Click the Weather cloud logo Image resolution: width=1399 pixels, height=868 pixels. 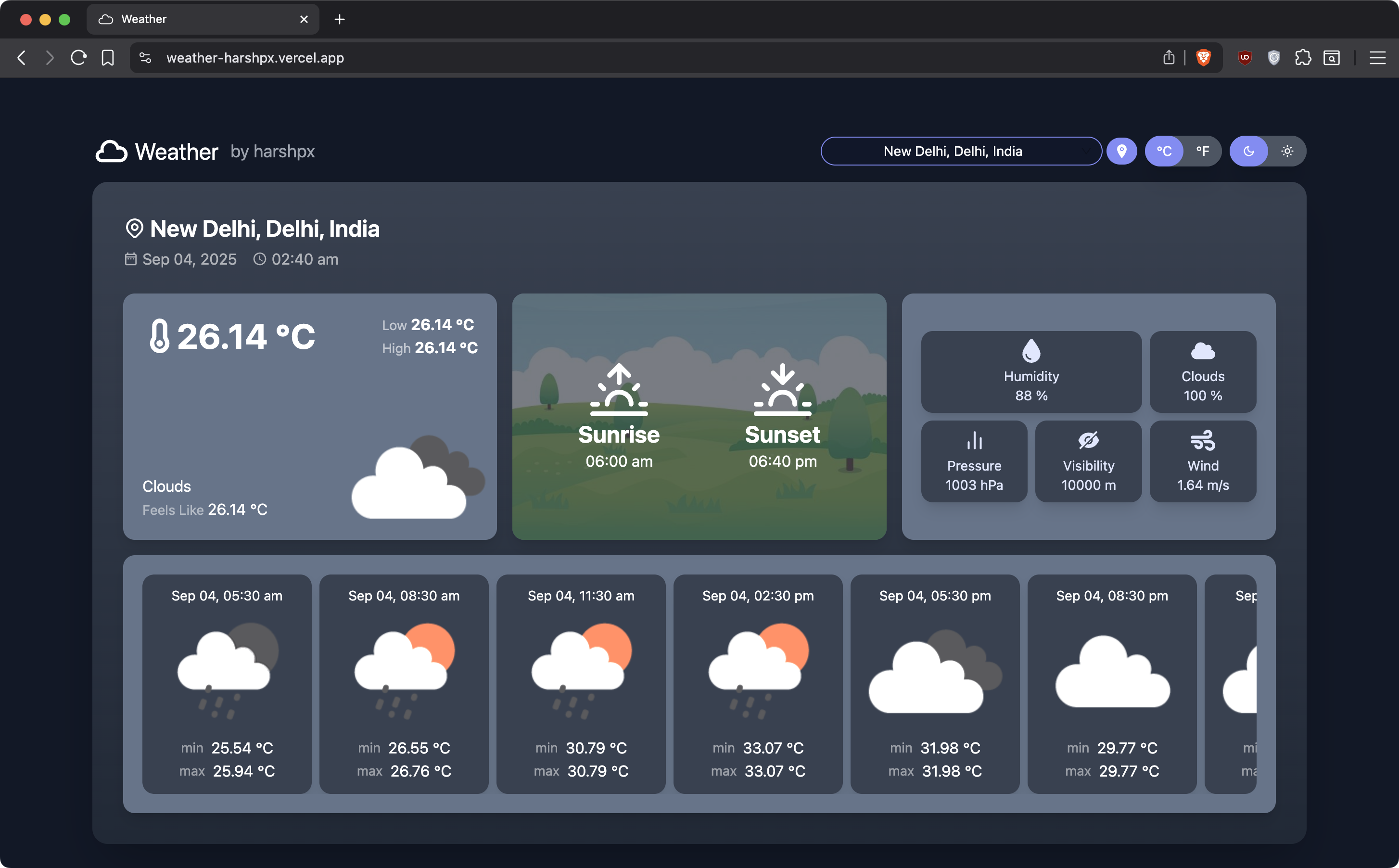111,152
